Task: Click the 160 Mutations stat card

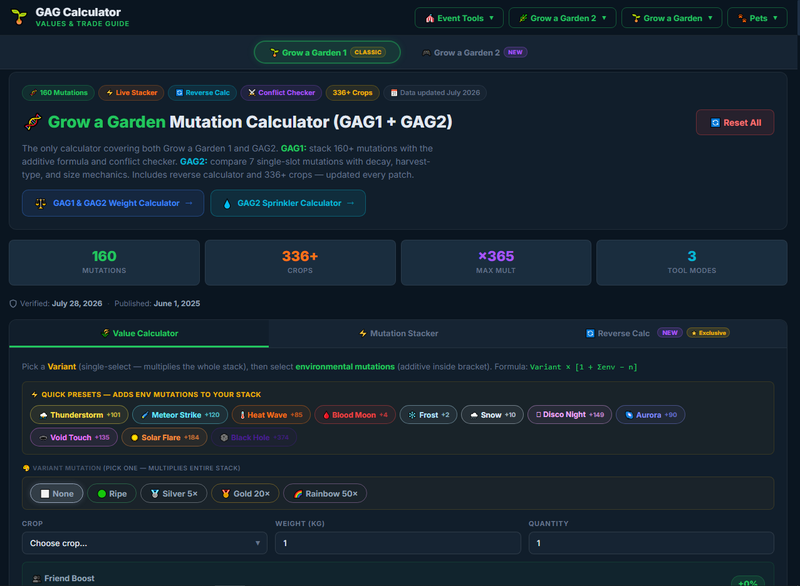Action: coord(104,263)
